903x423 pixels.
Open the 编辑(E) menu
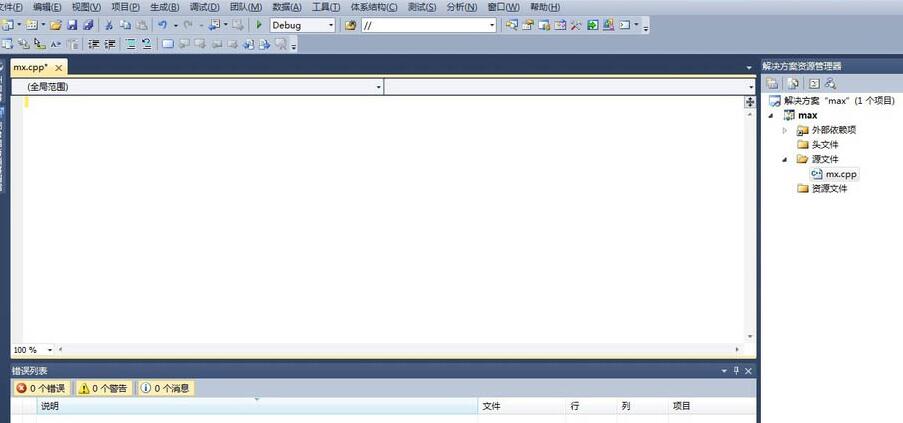(47, 7)
